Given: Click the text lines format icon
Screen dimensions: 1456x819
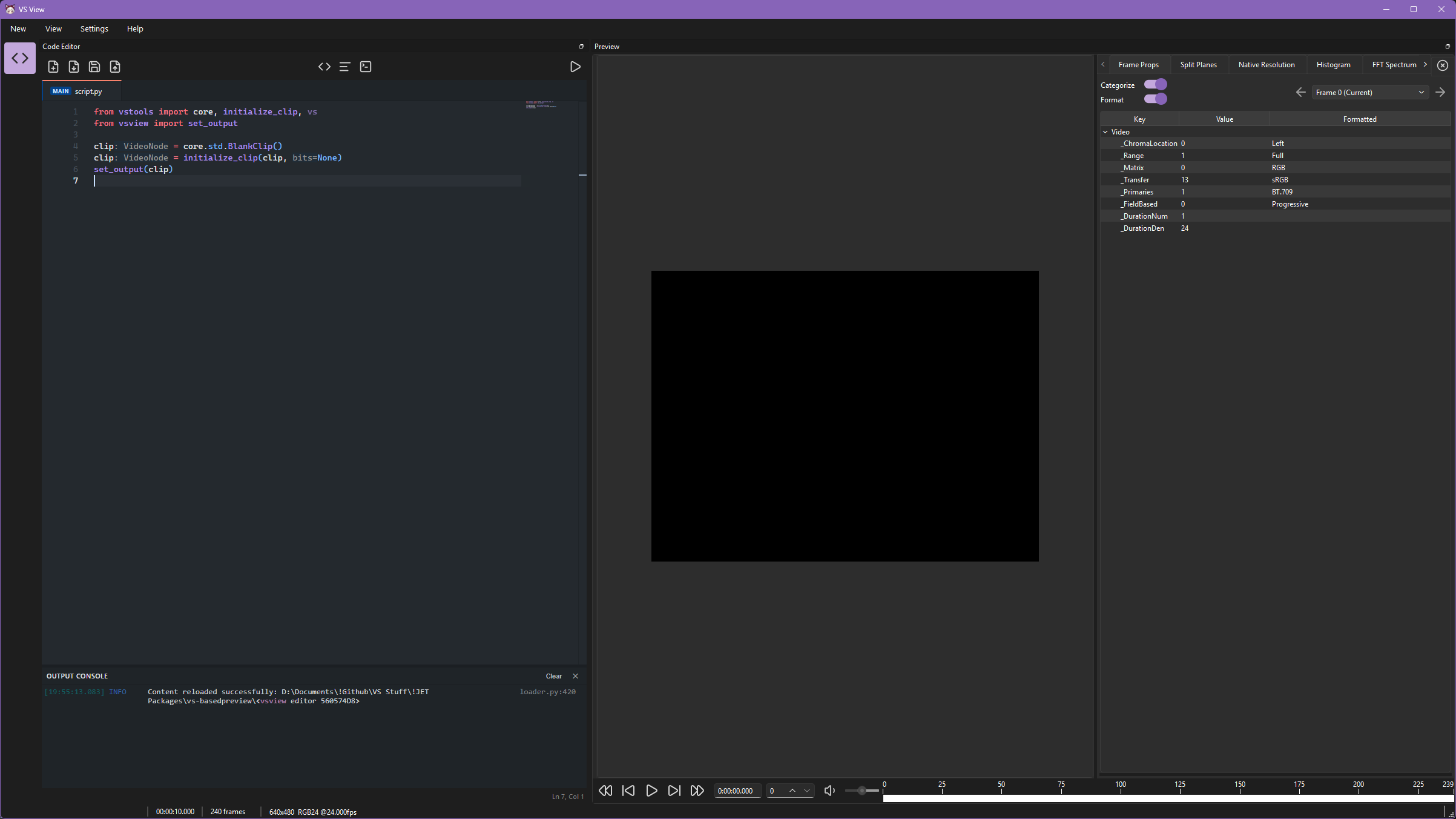Looking at the screenshot, I should pos(345,67).
